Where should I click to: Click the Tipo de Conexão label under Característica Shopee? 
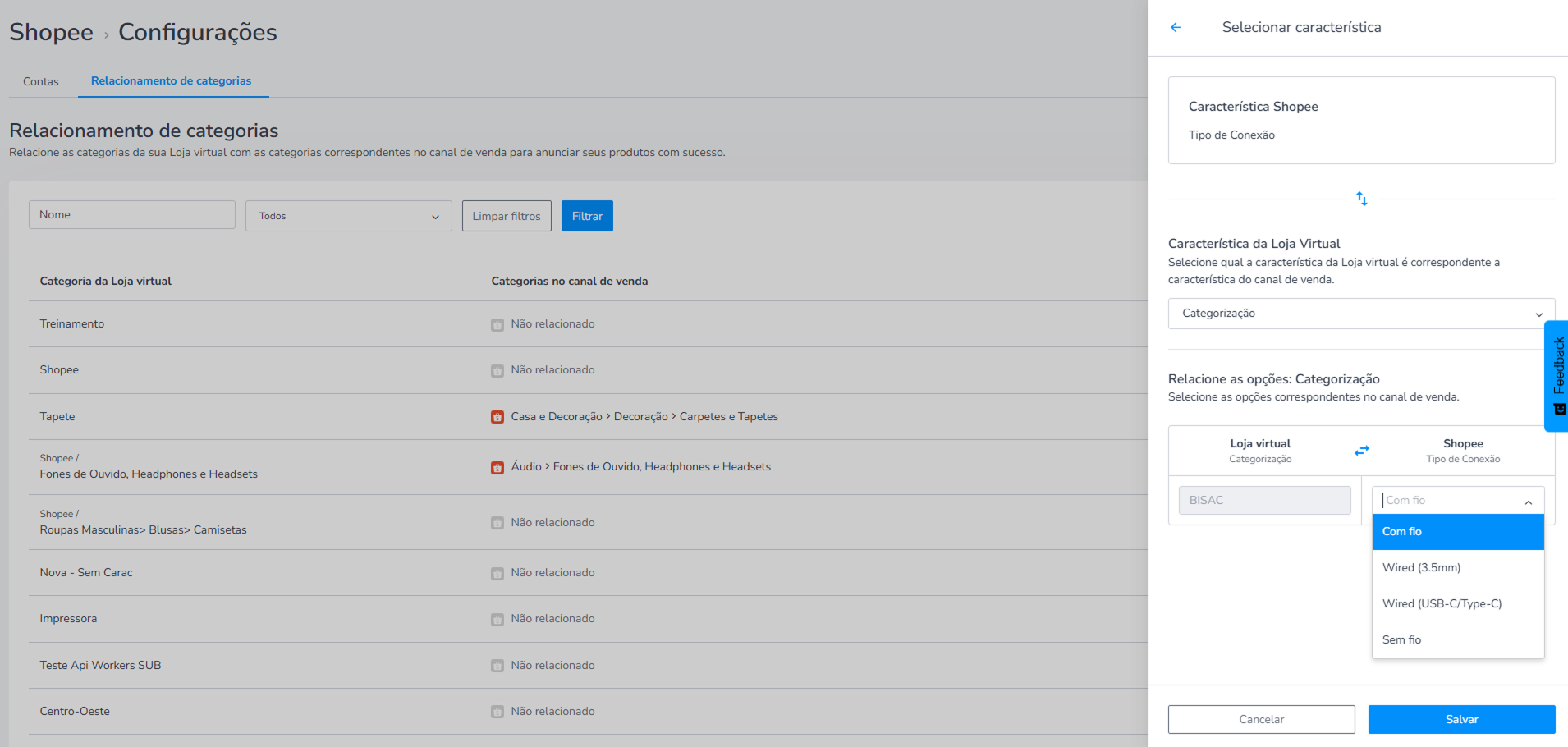[1231, 135]
